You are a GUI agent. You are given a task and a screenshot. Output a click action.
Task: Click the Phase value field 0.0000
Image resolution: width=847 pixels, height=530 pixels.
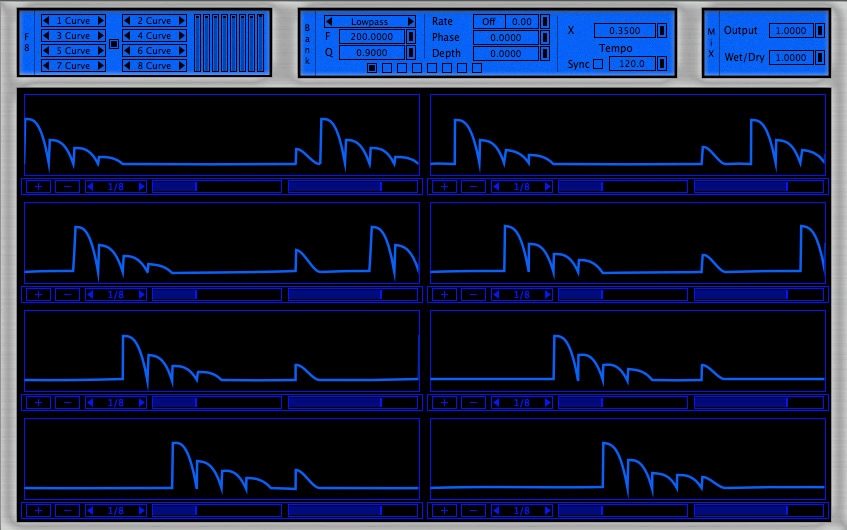(506, 38)
